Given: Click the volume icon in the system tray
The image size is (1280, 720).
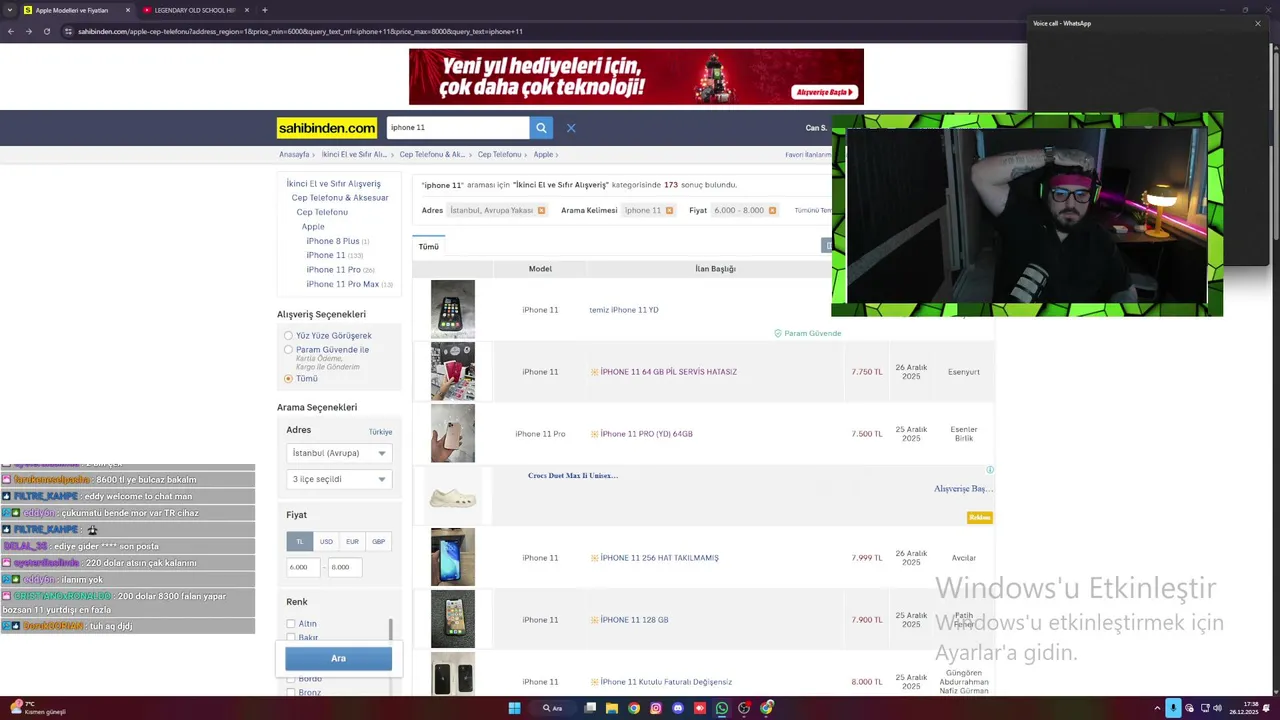Looking at the screenshot, I should [1217, 708].
